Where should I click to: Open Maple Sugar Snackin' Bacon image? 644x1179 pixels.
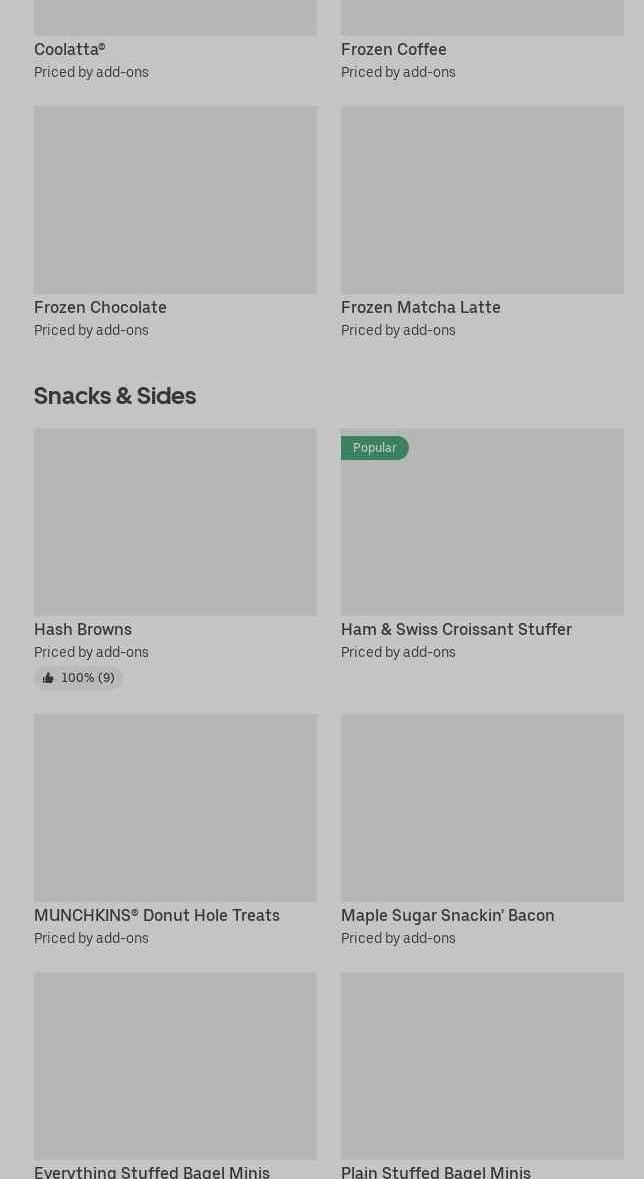[482, 807]
